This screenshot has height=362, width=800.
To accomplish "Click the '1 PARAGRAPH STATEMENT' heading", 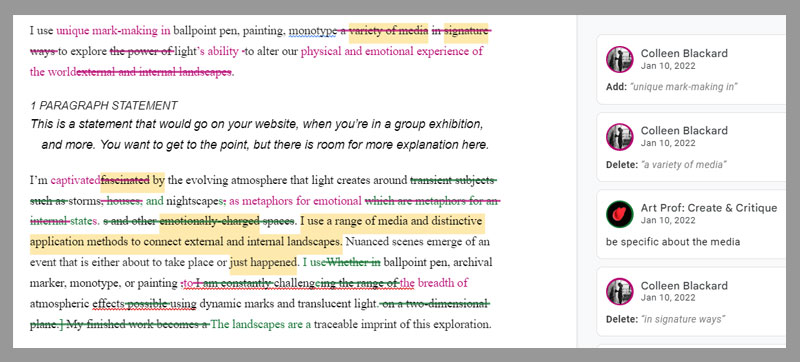I will 104,106.
